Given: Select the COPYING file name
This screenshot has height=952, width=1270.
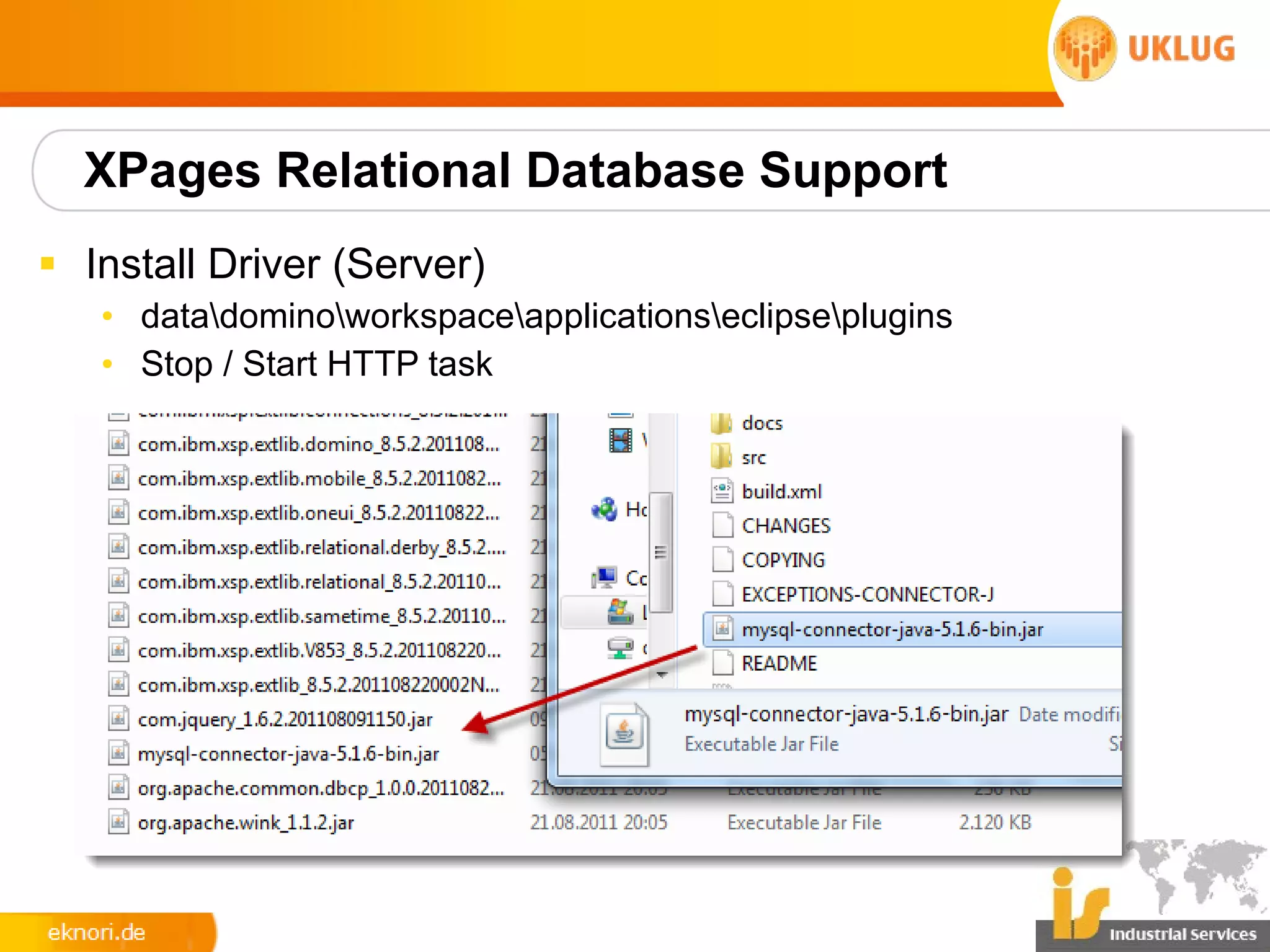Looking at the screenshot, I should pos(784,560).
